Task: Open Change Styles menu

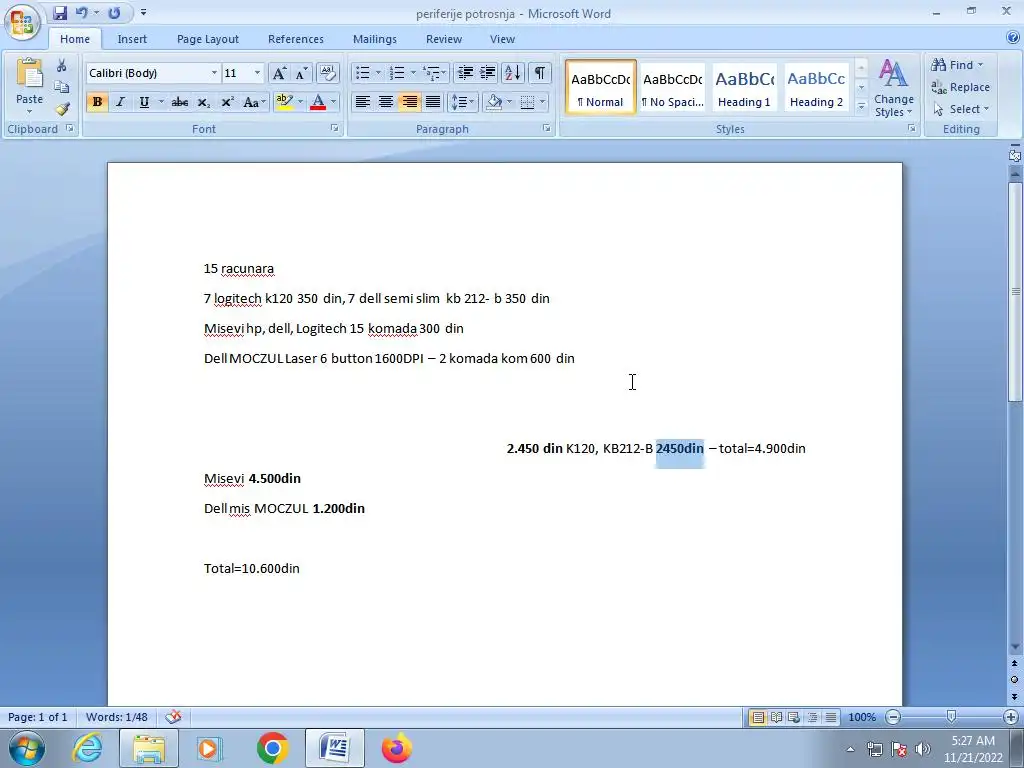Action: click(893, 88)
